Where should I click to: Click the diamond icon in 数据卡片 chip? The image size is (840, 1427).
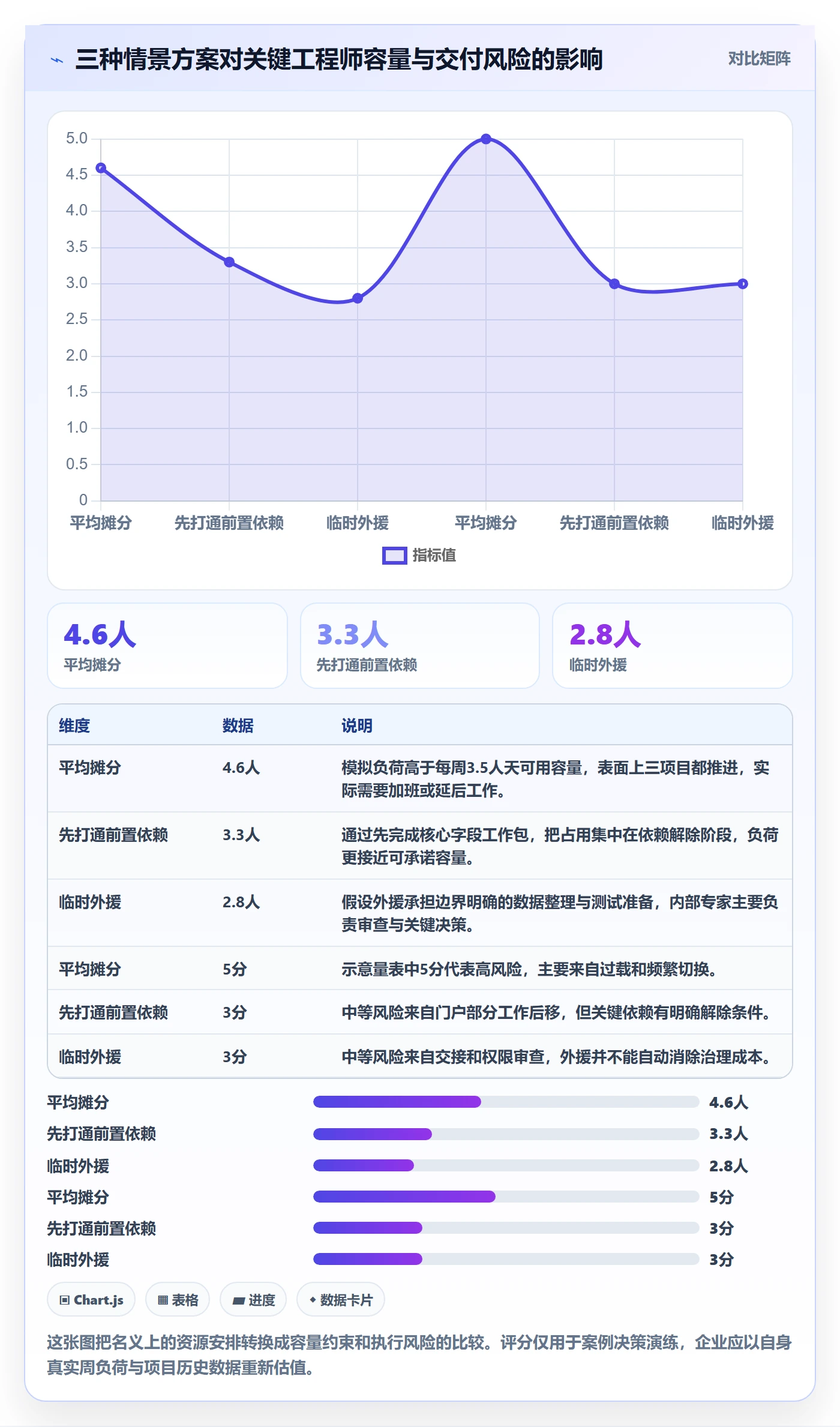click(x=313, y=1299)
